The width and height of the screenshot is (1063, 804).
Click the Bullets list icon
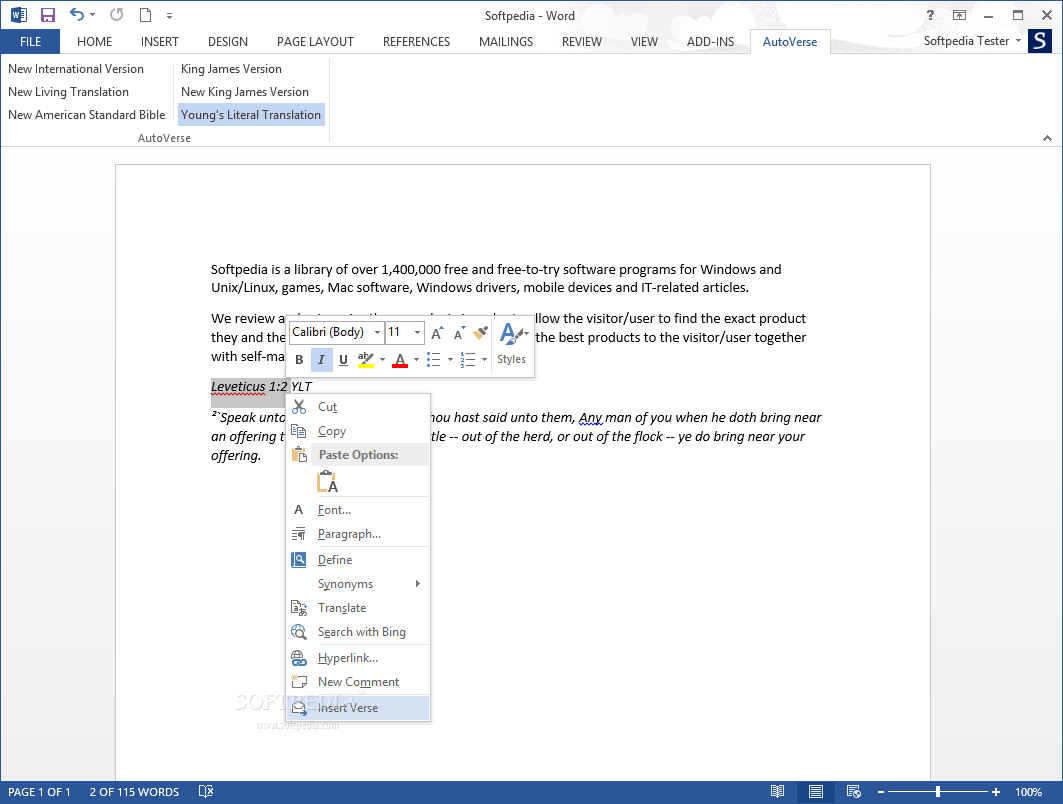434,360
